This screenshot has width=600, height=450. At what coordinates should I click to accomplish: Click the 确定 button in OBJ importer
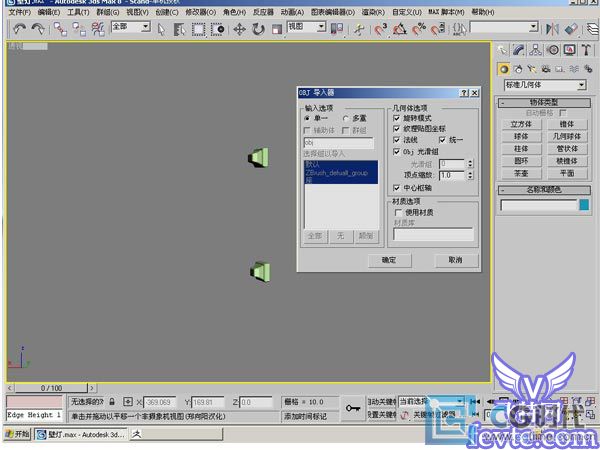389,260
